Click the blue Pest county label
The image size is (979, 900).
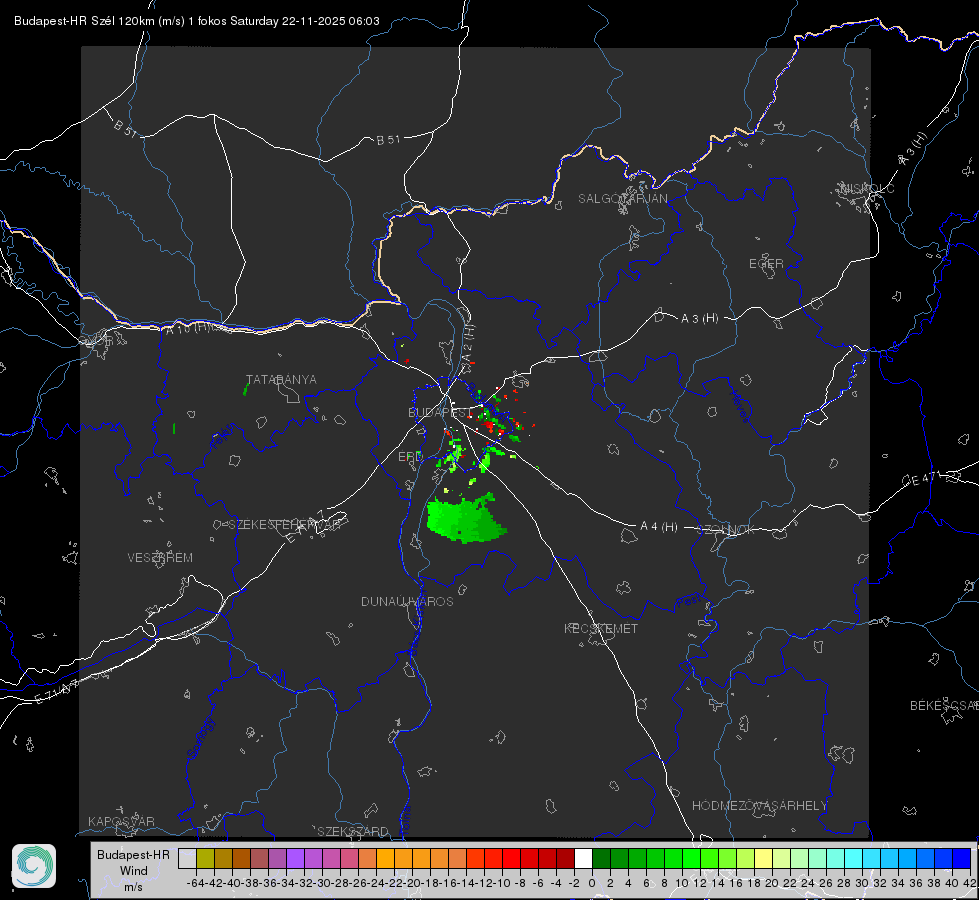coord(689,601)
